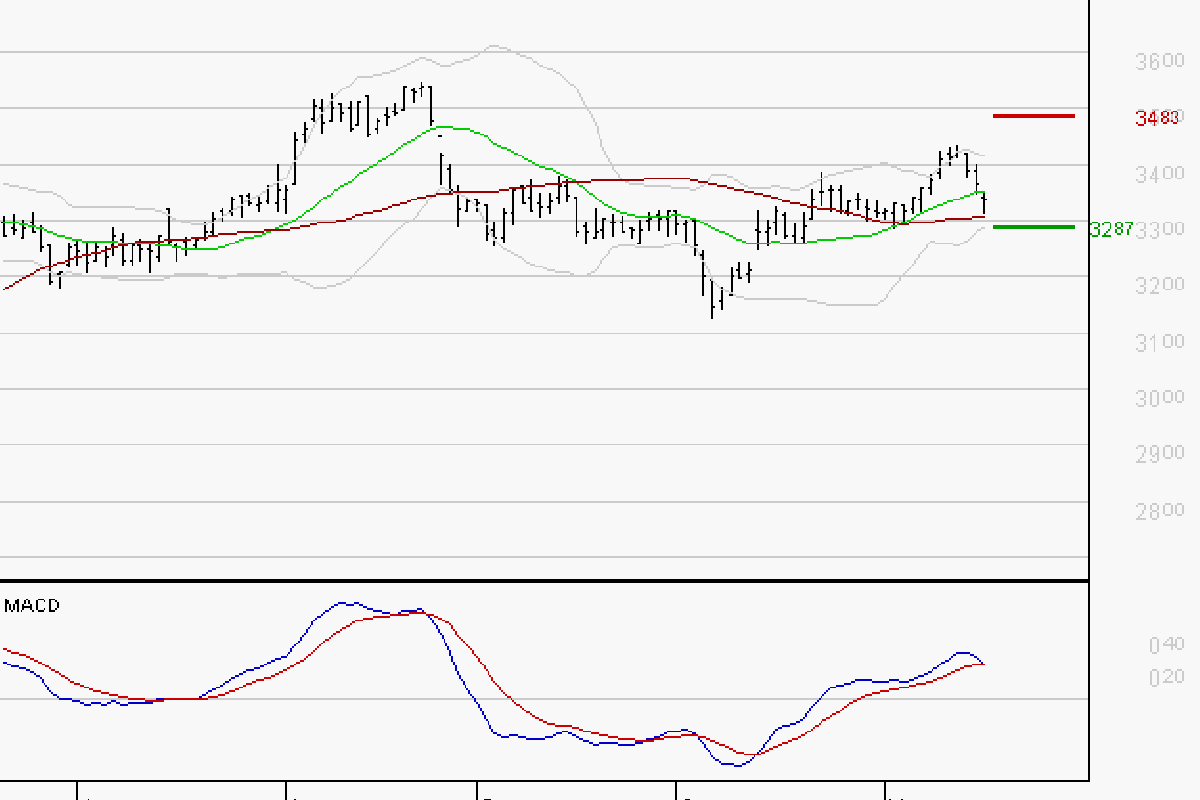Screen dimensions: 1200x800
Task: Click the highest peak of blue MACD line
Action: pos(346,603)
